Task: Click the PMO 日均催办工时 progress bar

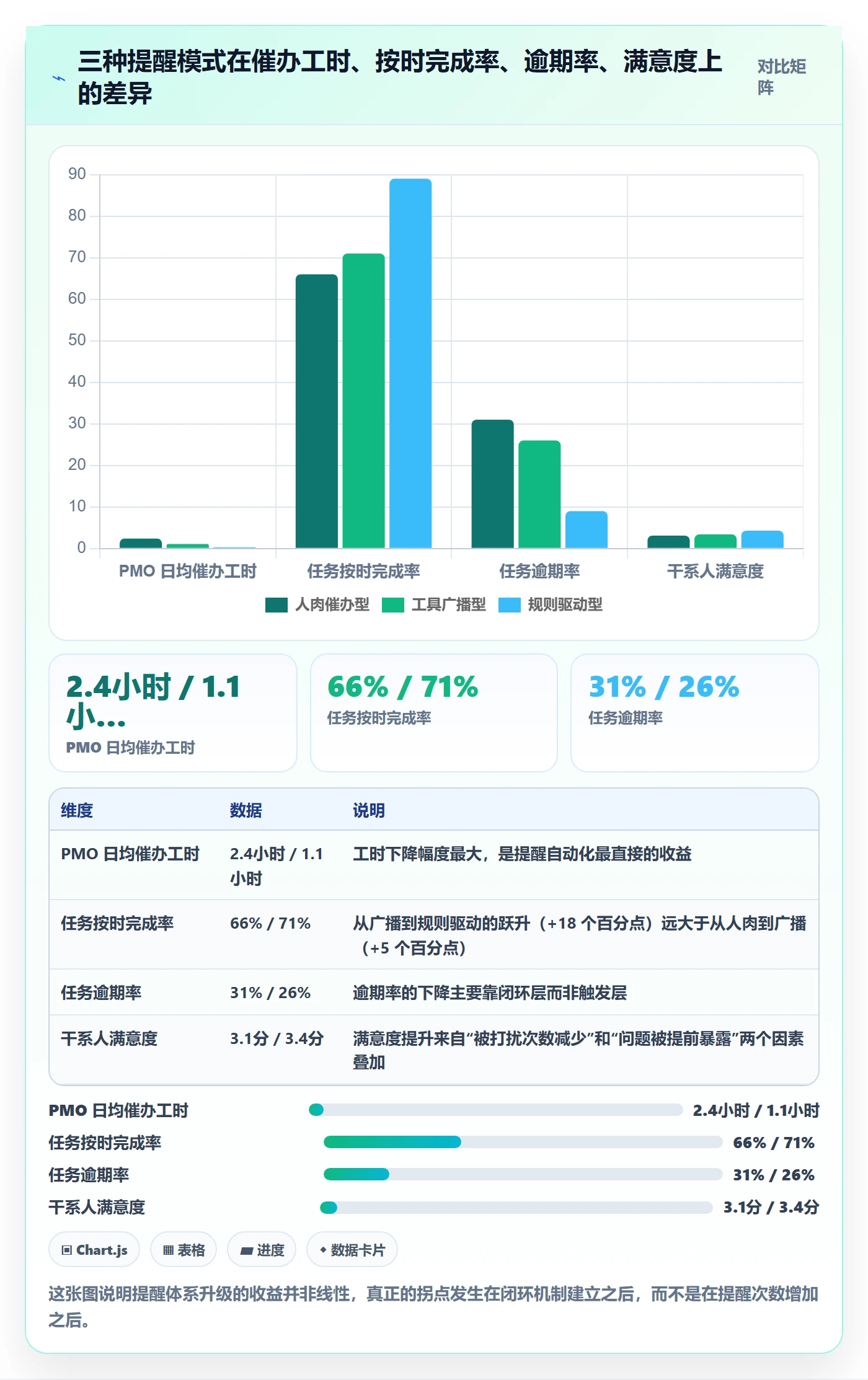Action: coord(496,1110)
